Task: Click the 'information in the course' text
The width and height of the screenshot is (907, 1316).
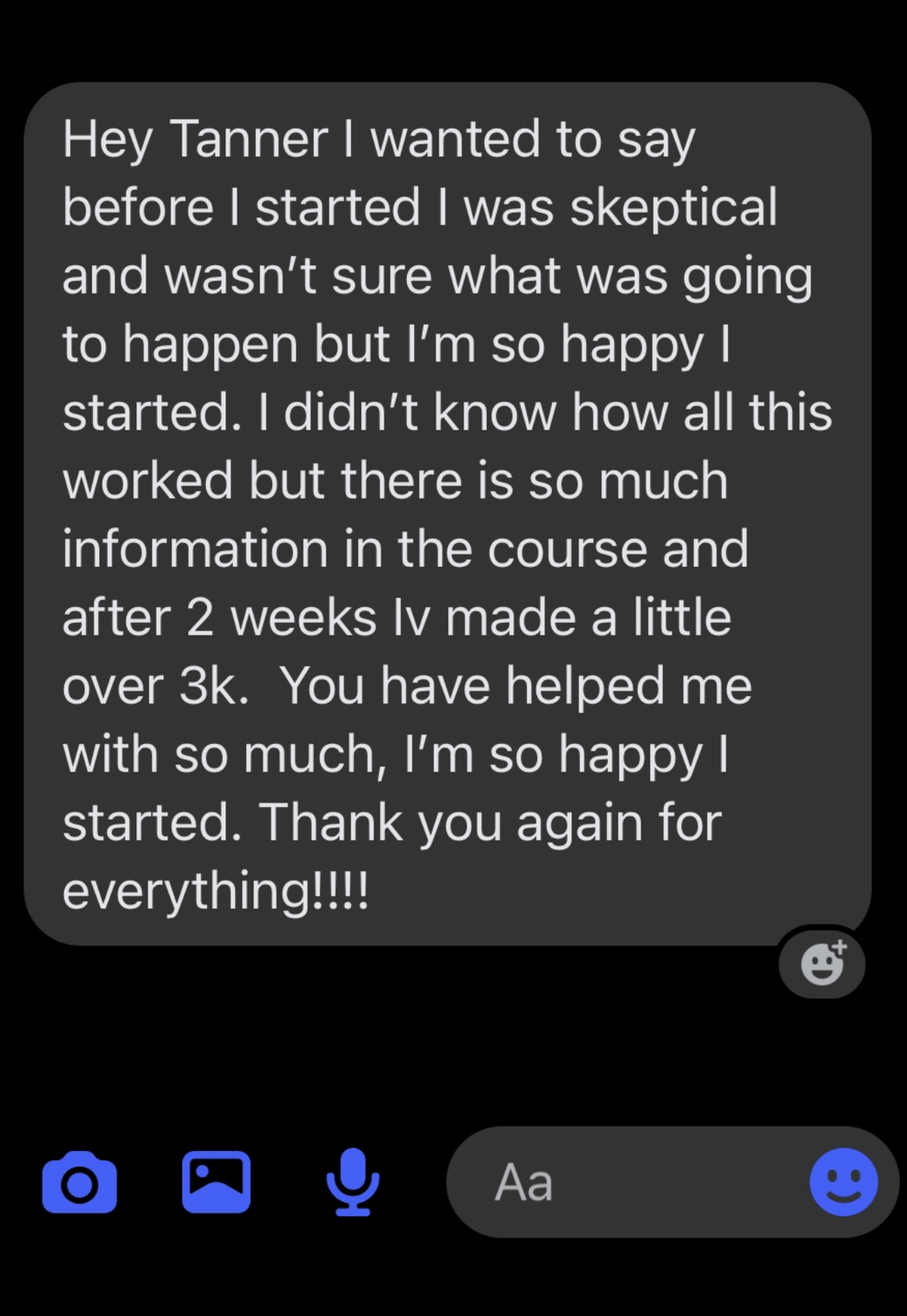Action: [354, 548]
